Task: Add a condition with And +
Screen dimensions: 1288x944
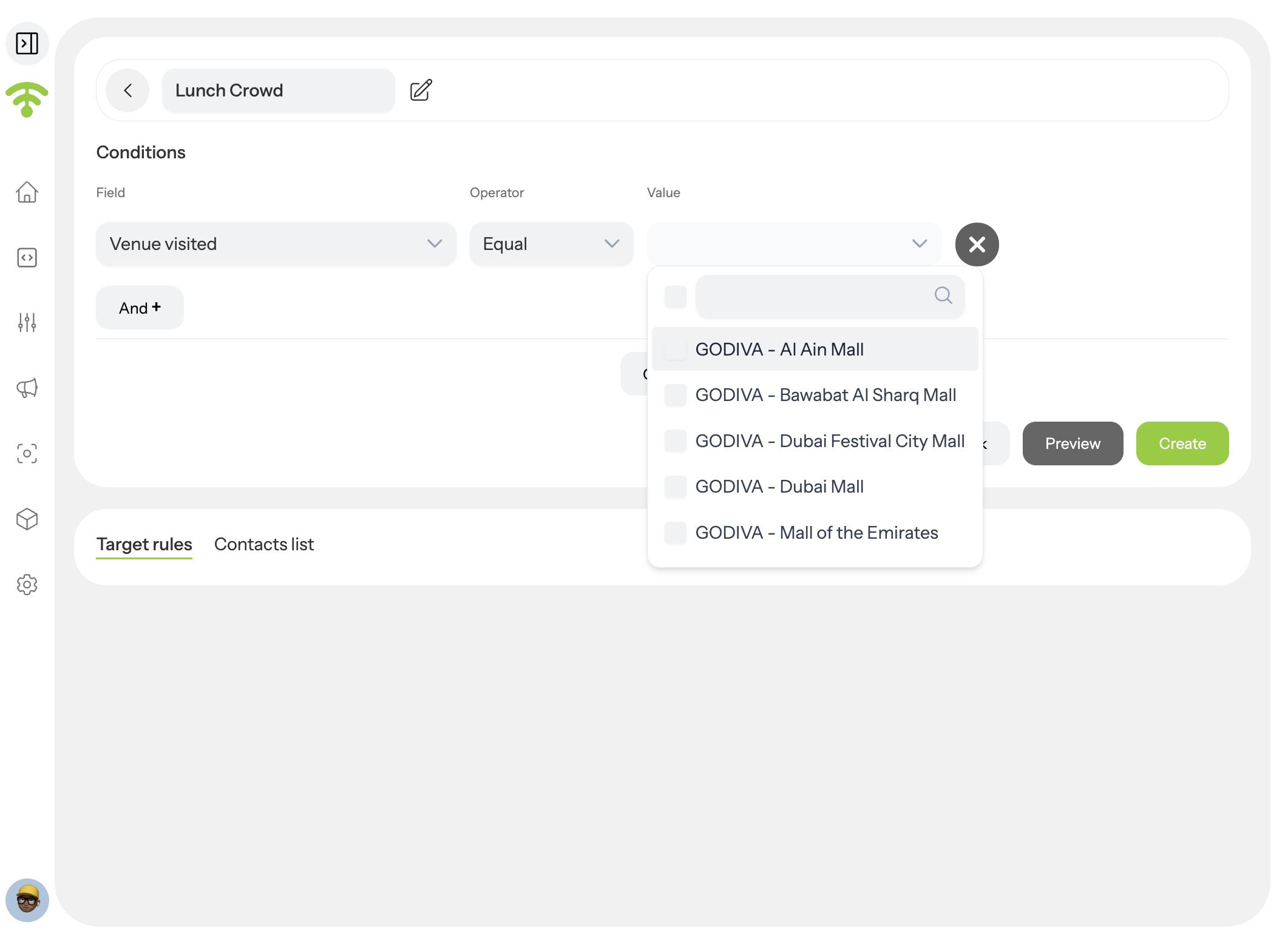Action: tap(140, 308)
